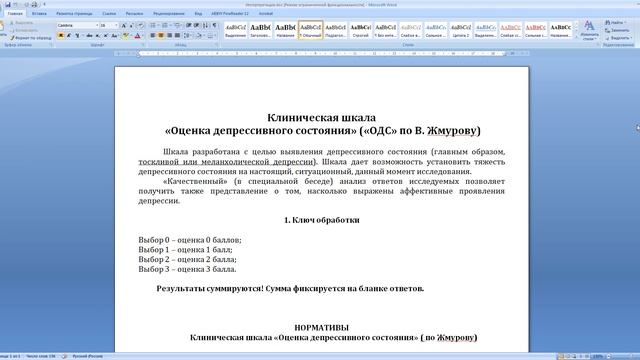This screenshot has width=640, height=360.
Task: Apply the Название style from the gallery
Action: click(285, 30)
